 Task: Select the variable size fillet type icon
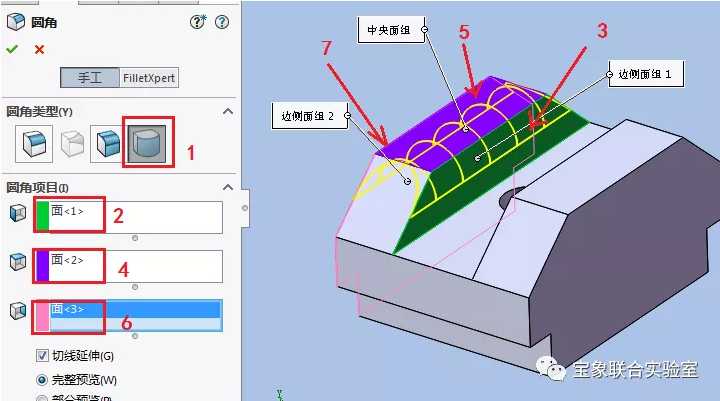72,144
